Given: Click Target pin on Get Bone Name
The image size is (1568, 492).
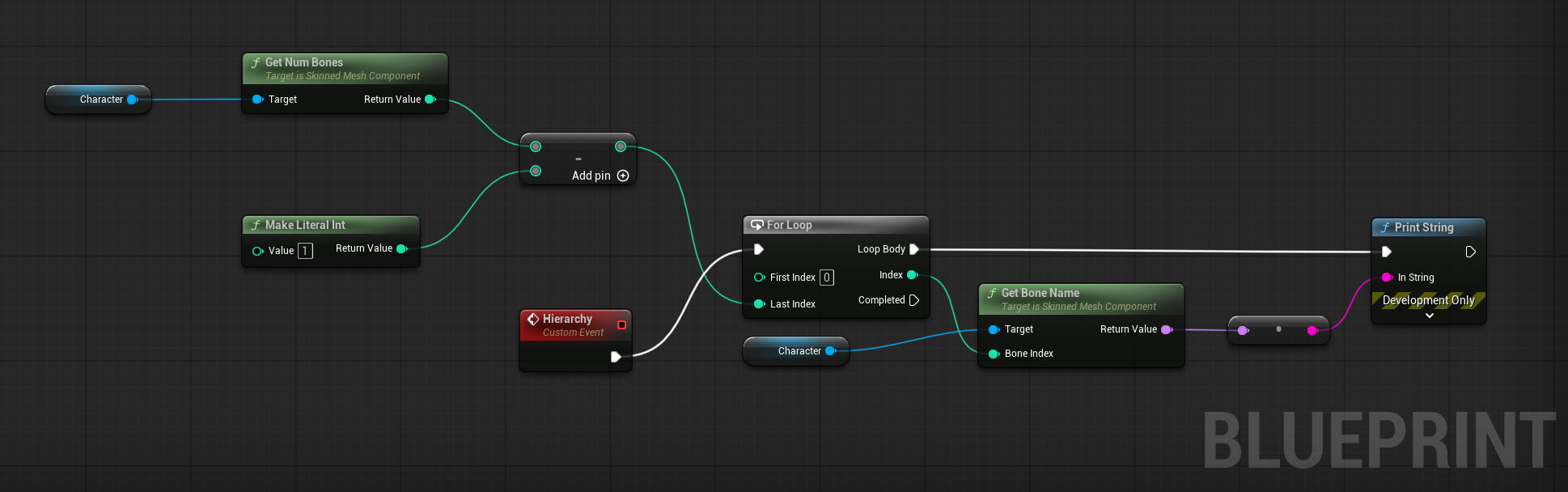Looking at the screenshot, I should pos(994,329).
